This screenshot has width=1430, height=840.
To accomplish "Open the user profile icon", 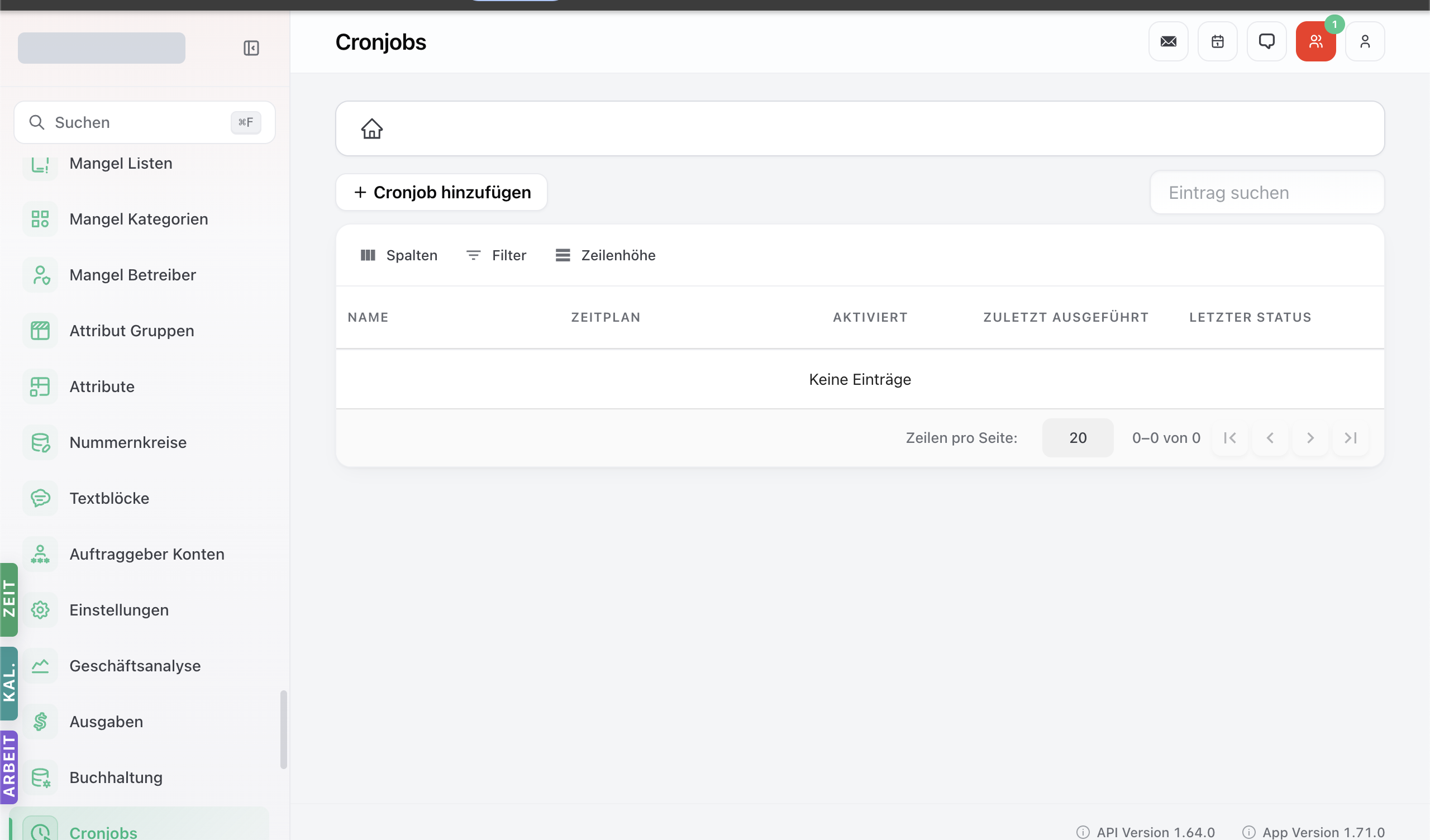I will point(1365,41).
